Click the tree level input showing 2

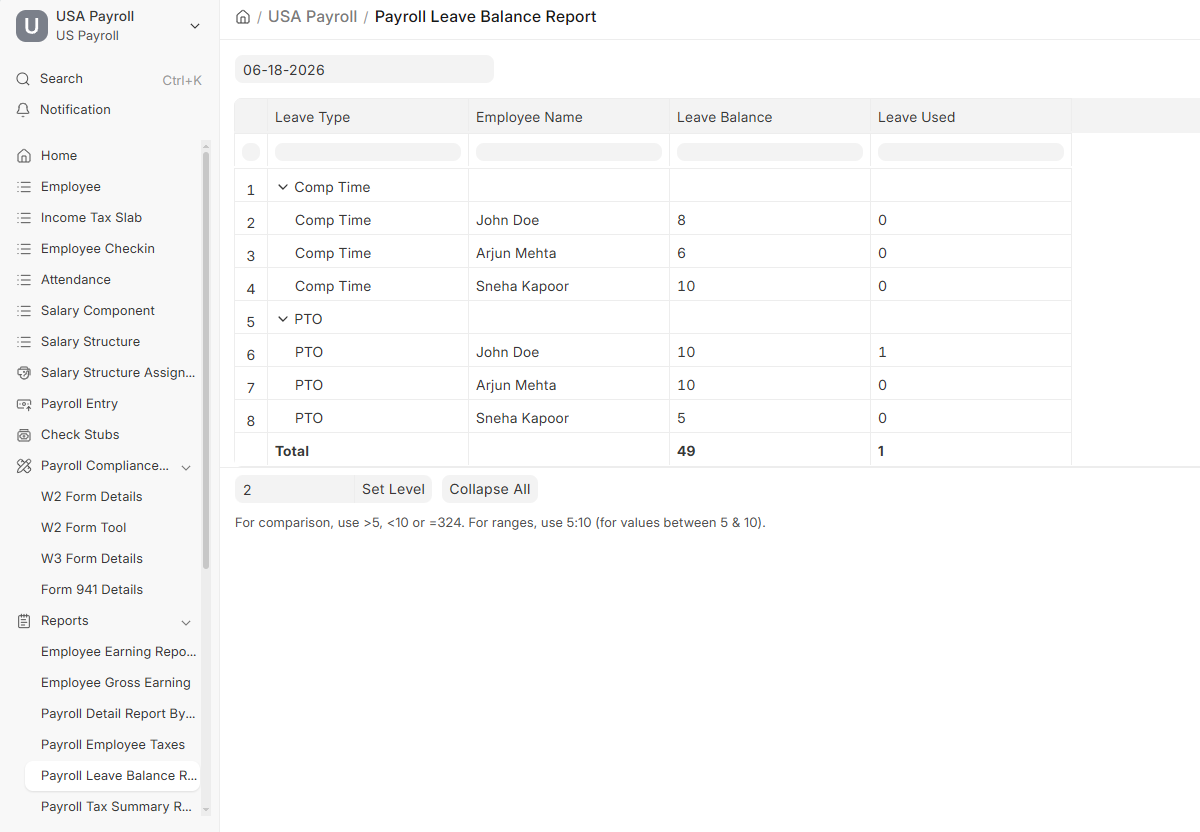[294, 489]
